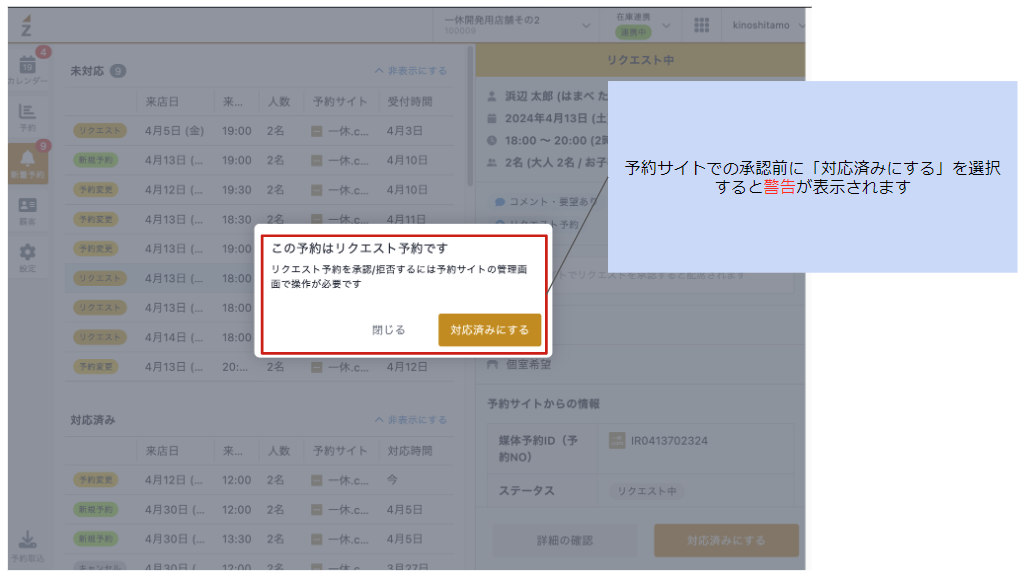Open the 予約 list sidebar icon
This screenshot has height=574, width=1033.
(27, 117)
